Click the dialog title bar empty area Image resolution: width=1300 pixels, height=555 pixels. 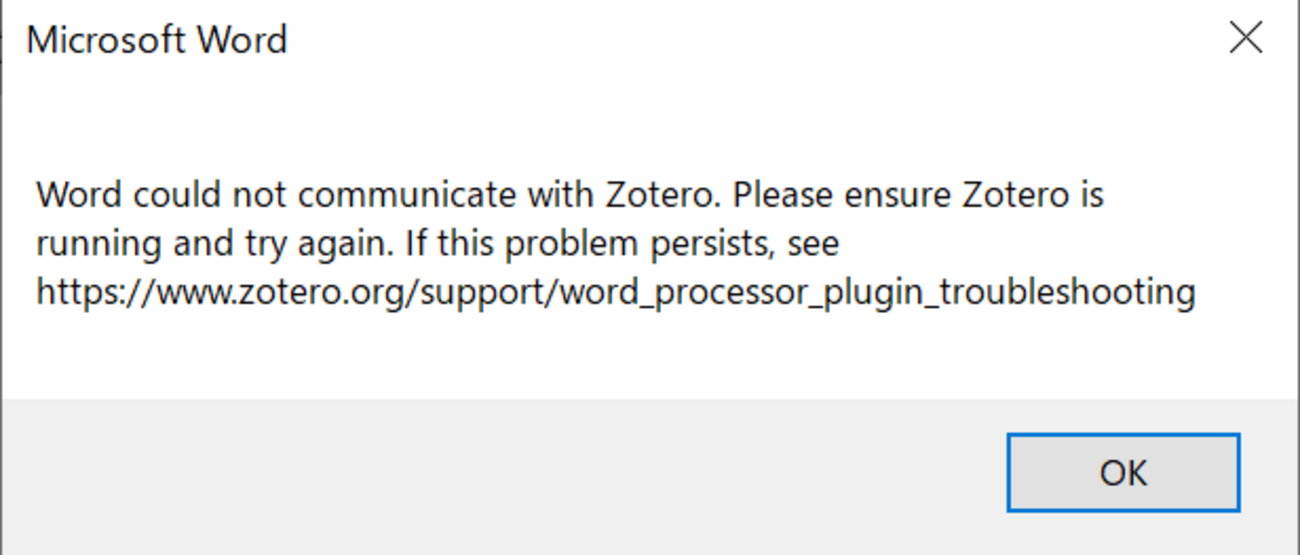click(750, 40)
